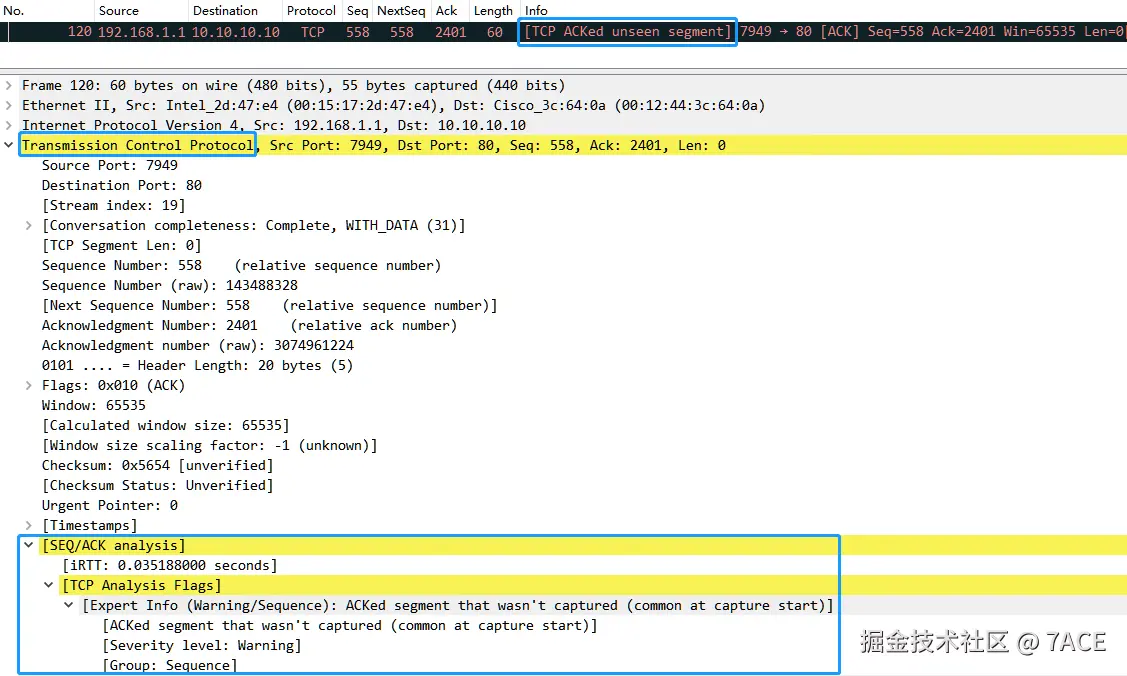Select the Destination Port: 80 field
1127x676 pixels.
(121, 185)
